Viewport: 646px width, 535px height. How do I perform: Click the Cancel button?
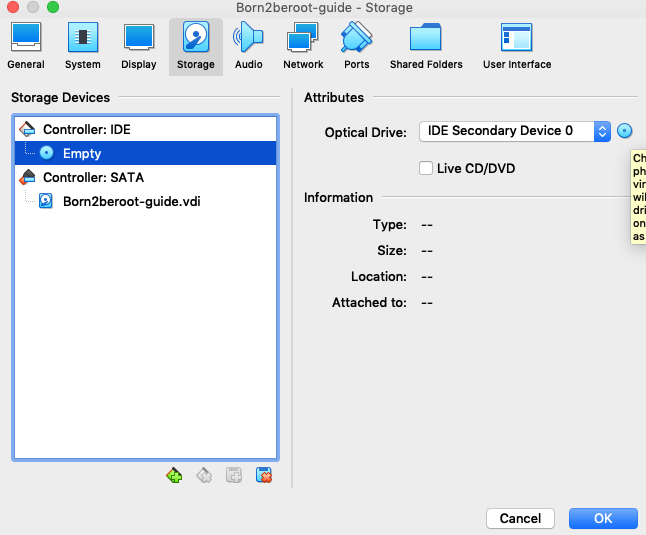click(520, 518)
